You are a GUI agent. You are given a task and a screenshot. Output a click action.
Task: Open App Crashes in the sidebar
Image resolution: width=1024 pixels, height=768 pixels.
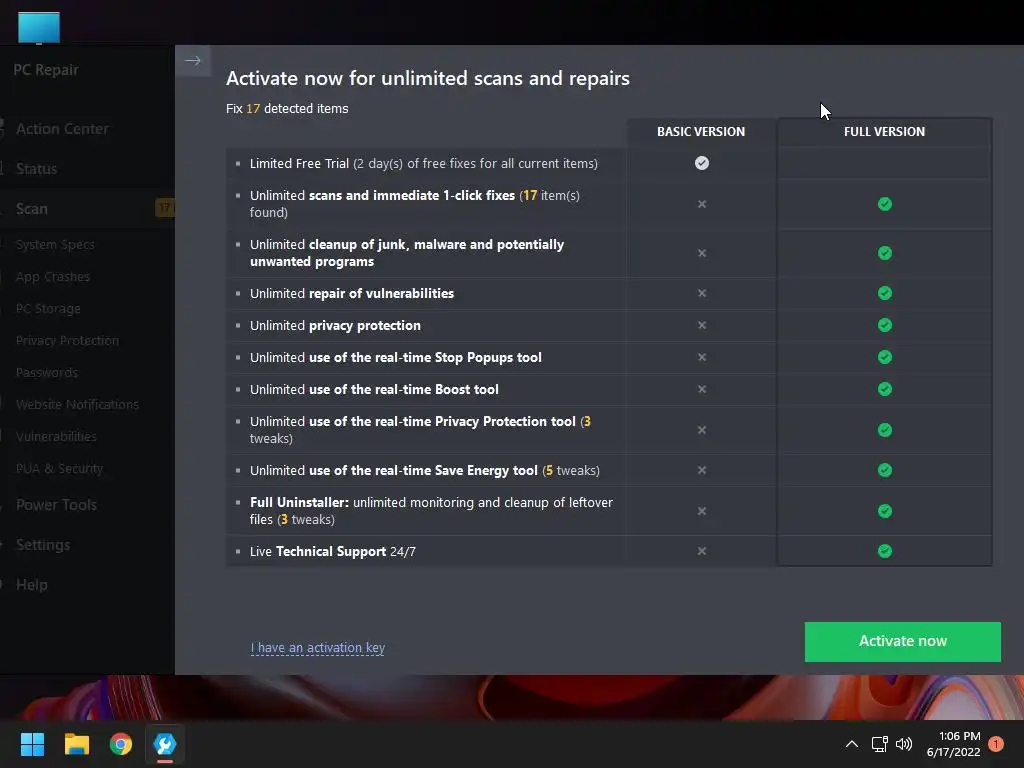tap(53, 276)
